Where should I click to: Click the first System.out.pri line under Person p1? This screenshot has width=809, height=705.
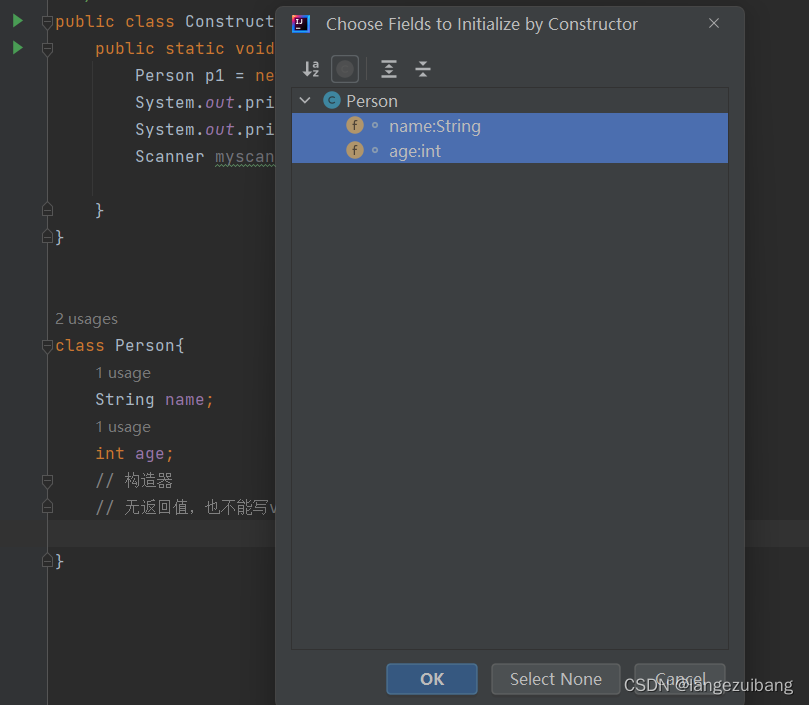point(205,102)
